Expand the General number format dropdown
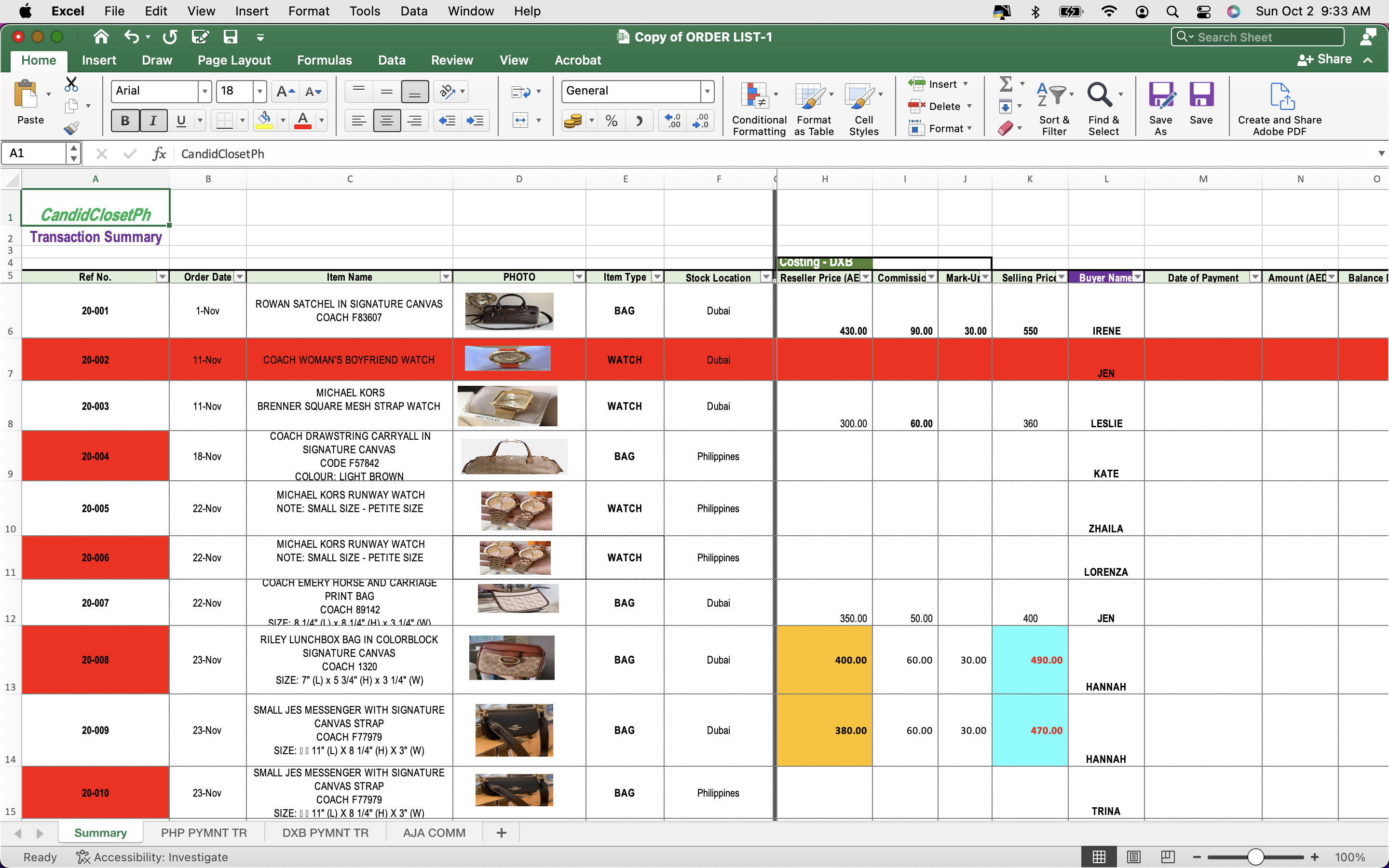 [707, 91]
